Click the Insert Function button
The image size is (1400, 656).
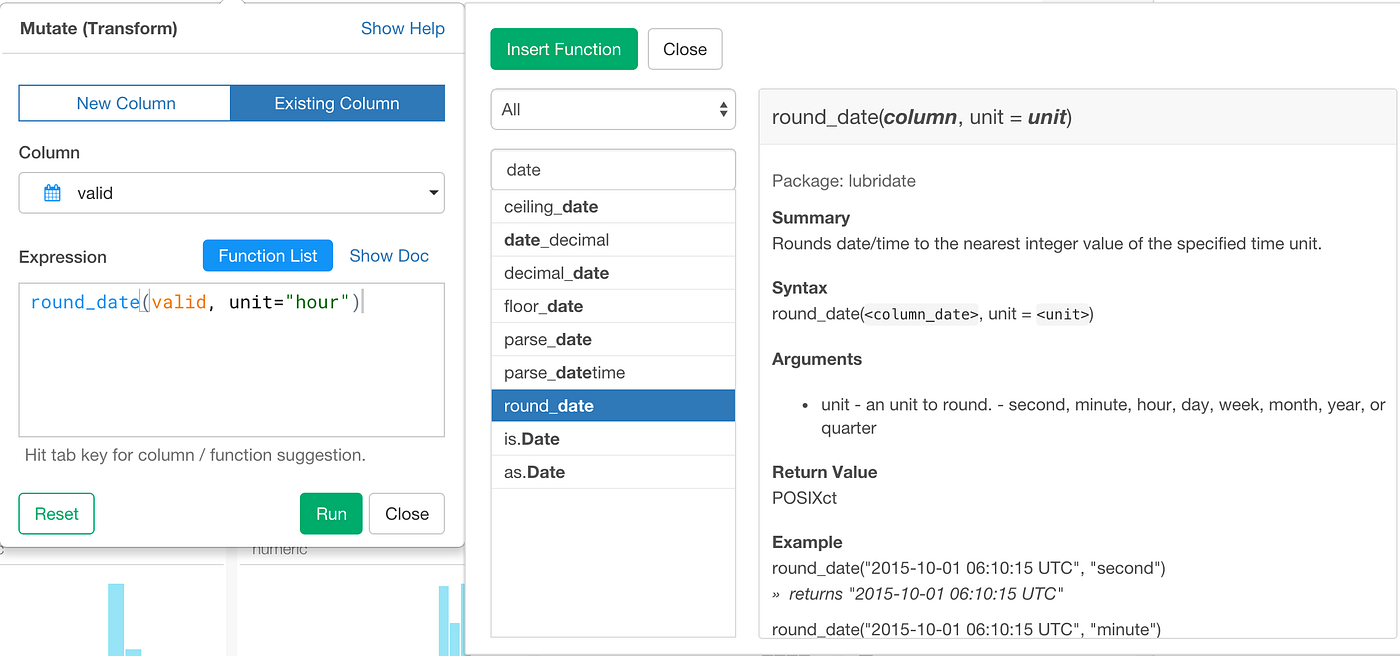563,48
